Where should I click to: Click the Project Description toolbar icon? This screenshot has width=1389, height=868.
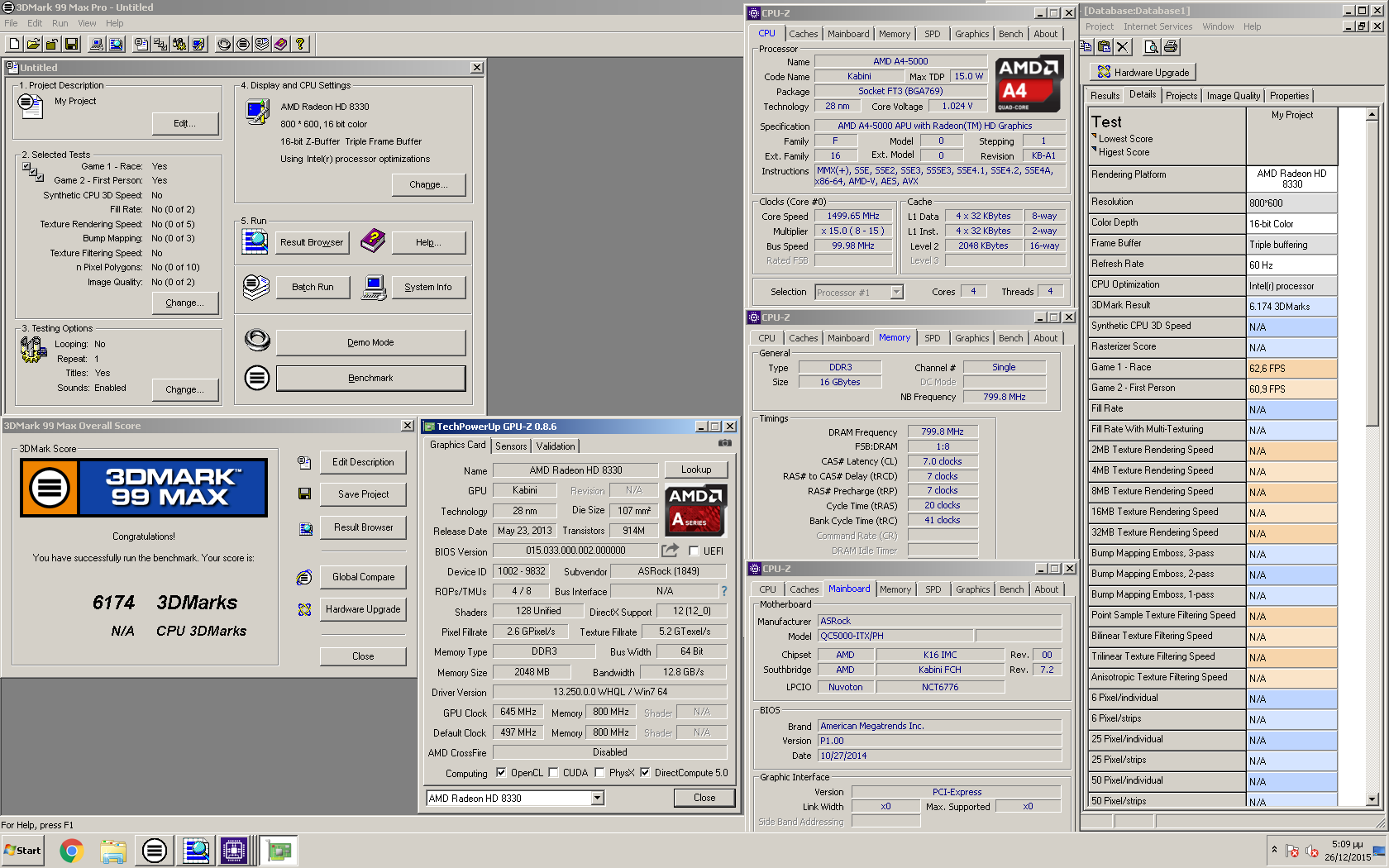pyautogui.click(x=141, y=44)
